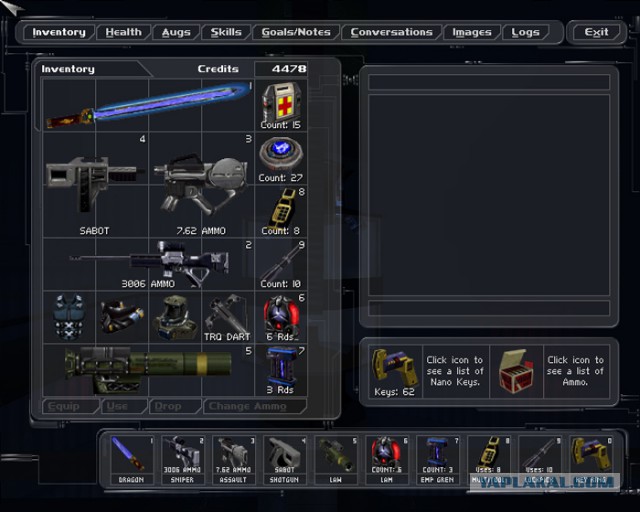Select belt slot 7 EMP GREN
The height and width of the screenshot is (512, 640).
(438, 460)
